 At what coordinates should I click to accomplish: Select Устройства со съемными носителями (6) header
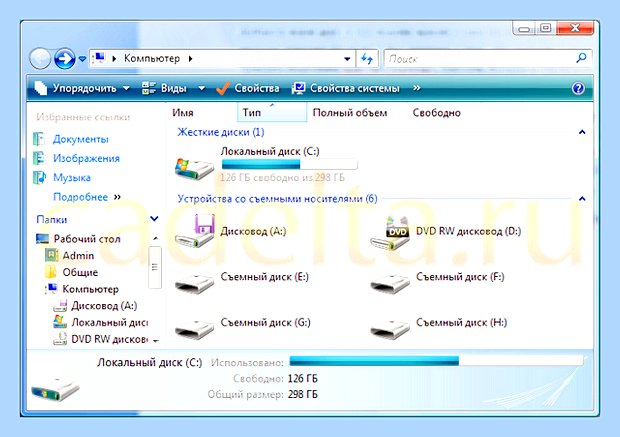click(x=277, y=199)
